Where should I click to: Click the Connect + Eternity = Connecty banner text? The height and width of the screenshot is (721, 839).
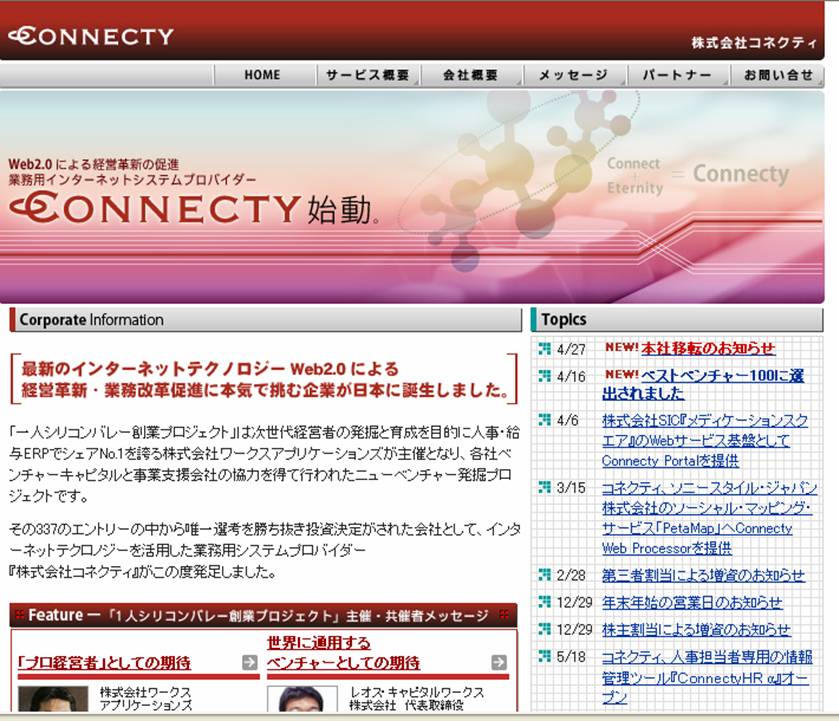tap(698, 175)
